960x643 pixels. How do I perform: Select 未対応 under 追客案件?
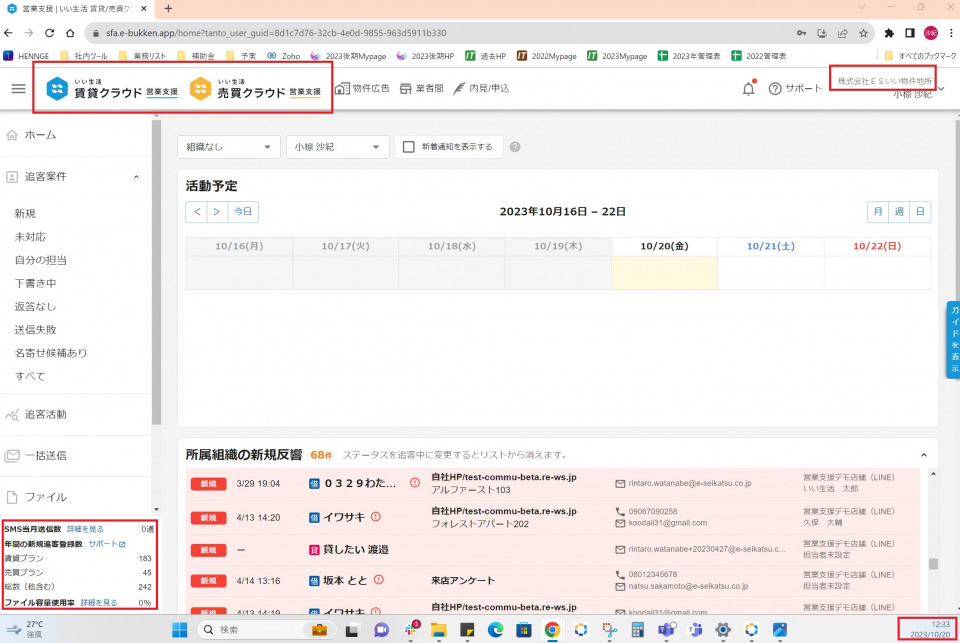coord(30,236)
